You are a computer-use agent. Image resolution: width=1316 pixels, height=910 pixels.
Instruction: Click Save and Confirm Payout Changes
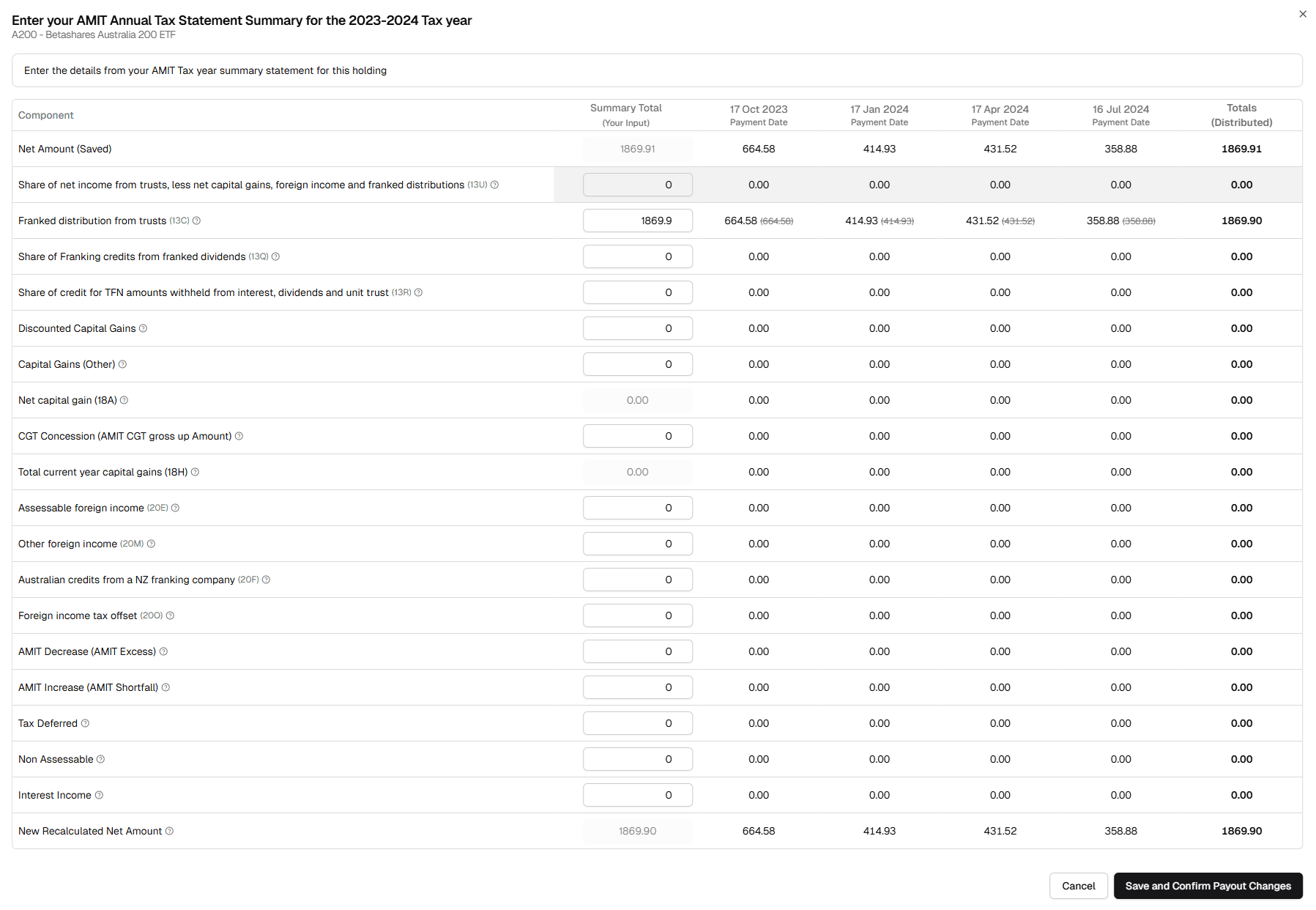[1208, 886]
